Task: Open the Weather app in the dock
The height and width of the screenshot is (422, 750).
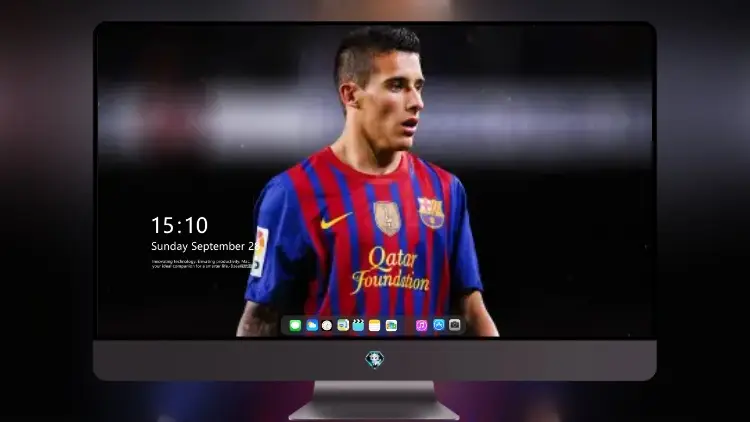Action: pos(312,326)
